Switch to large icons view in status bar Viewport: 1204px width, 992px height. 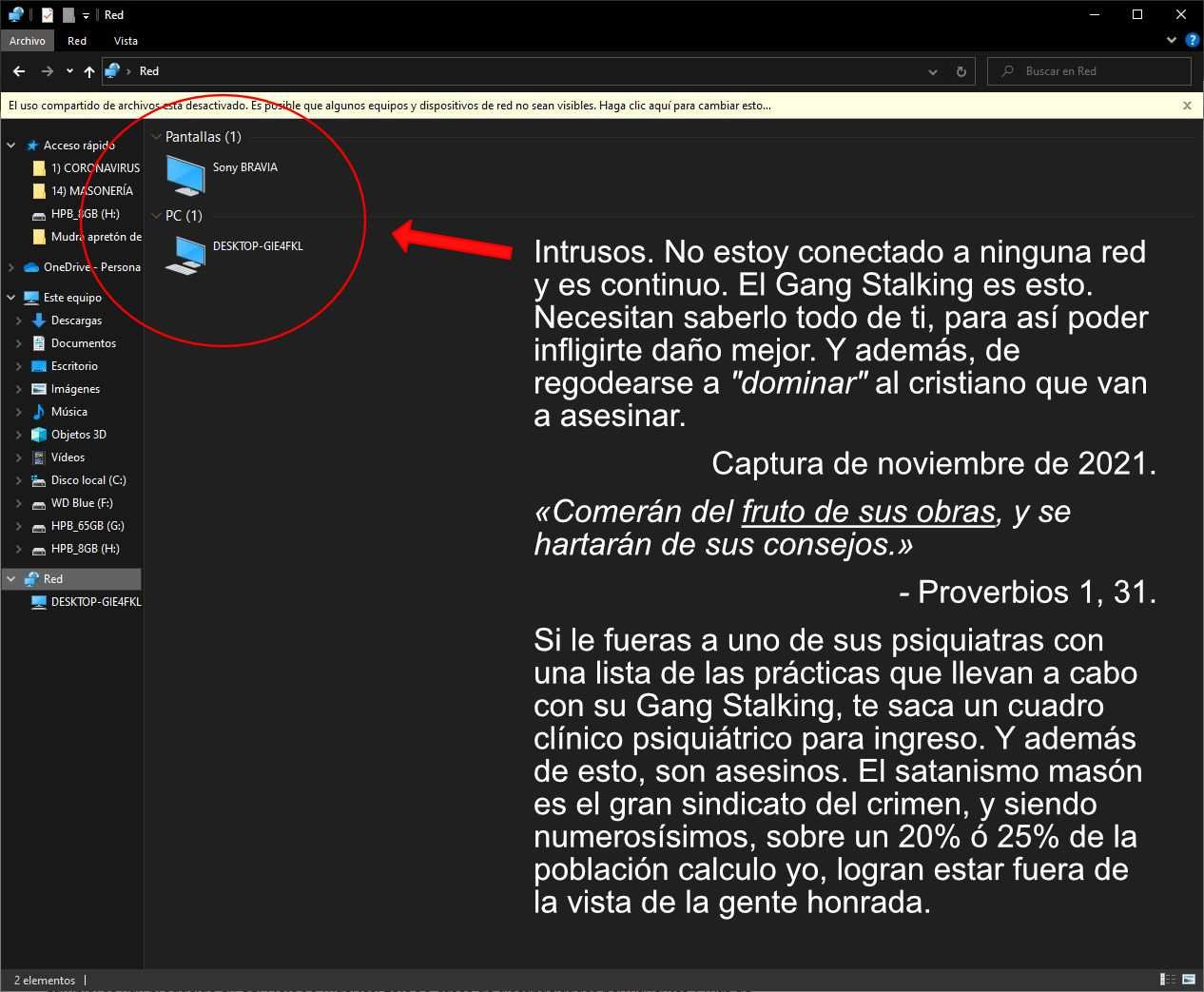[x=1188, y=980]
